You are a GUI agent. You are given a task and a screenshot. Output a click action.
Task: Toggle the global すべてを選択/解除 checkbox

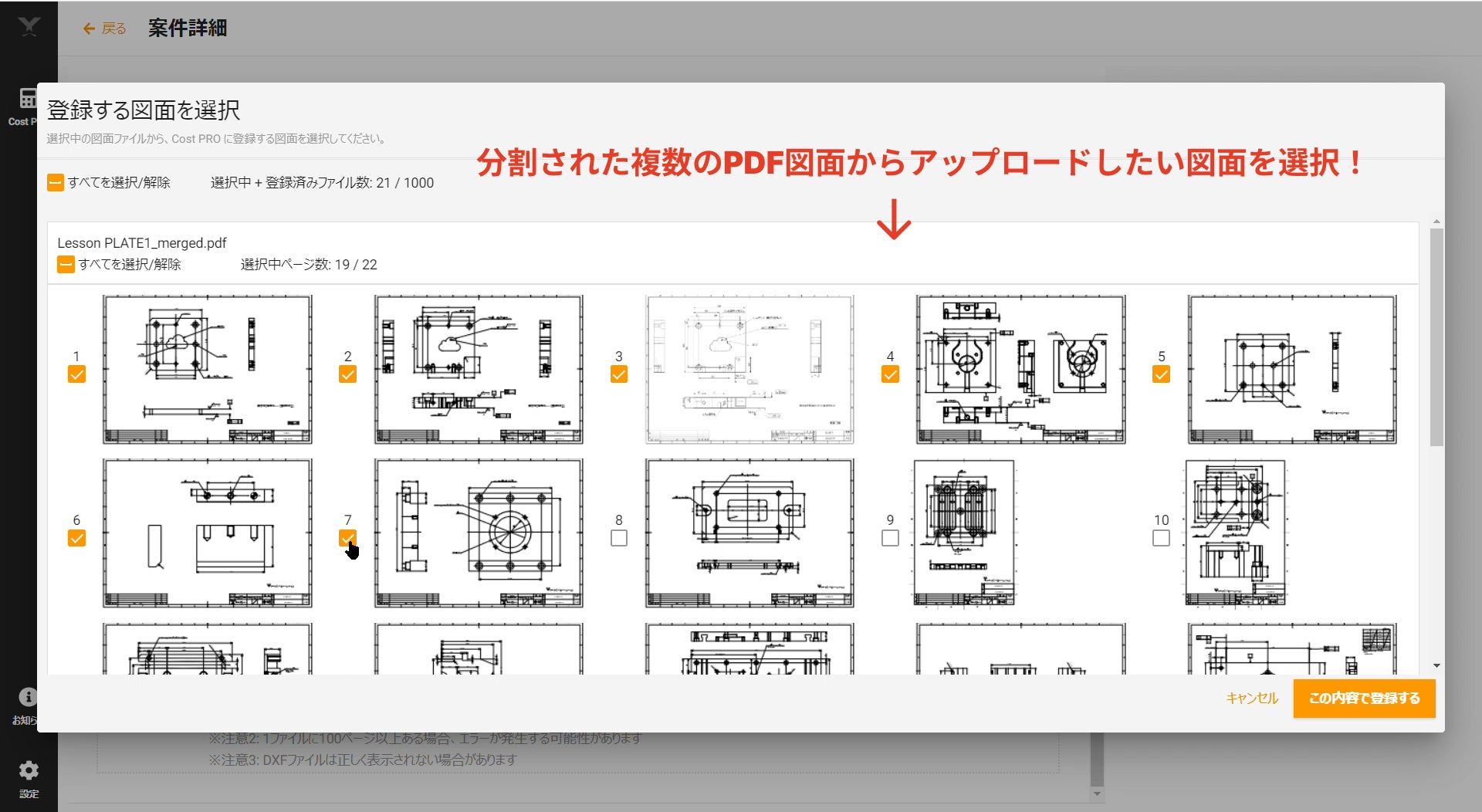[56, 183]
